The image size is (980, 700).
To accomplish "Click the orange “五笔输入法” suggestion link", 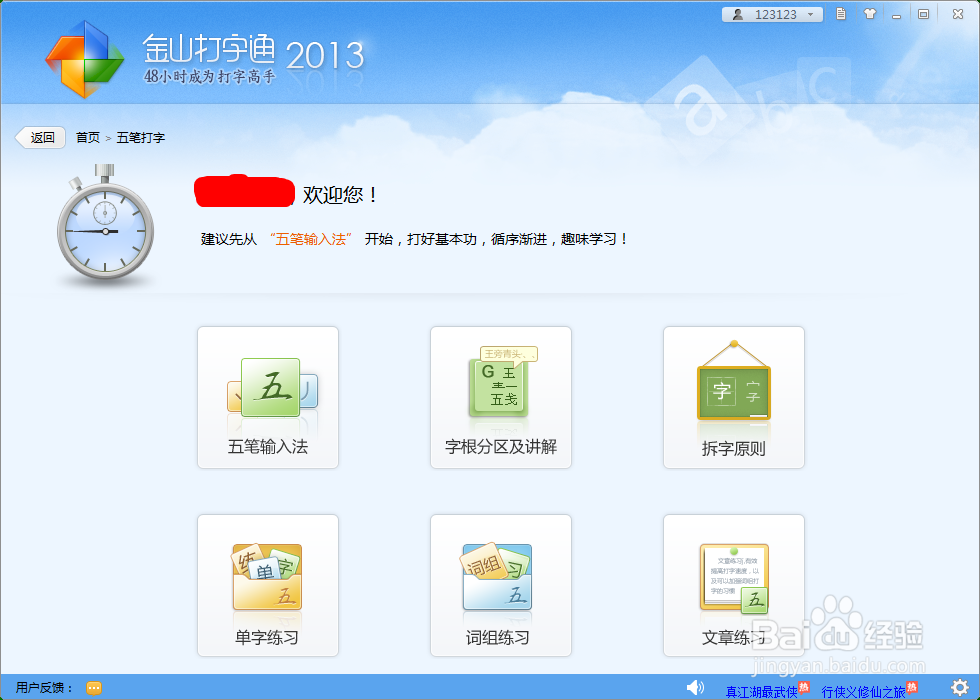I will (311, 239).
